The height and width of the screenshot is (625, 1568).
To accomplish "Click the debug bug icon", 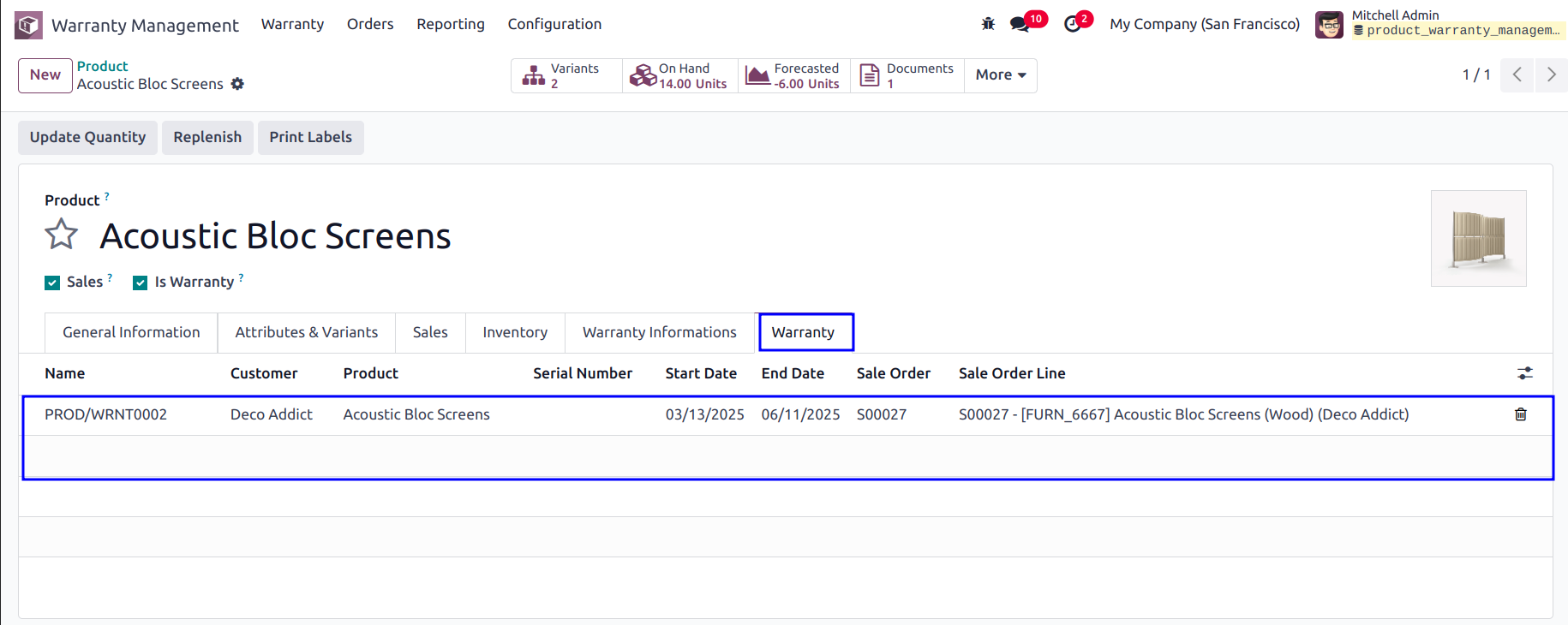I will (x=988, y=24).
